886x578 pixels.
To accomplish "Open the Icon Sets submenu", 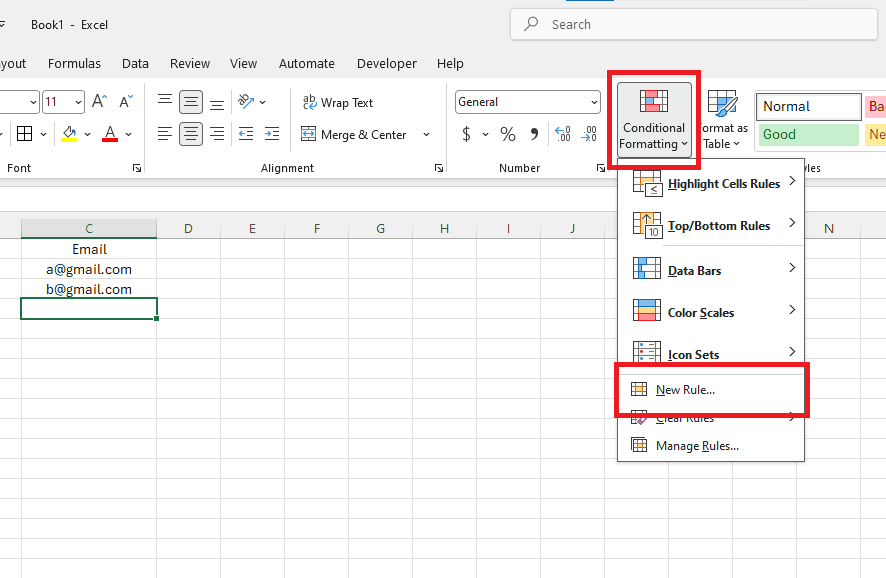I will pos(711,354).
